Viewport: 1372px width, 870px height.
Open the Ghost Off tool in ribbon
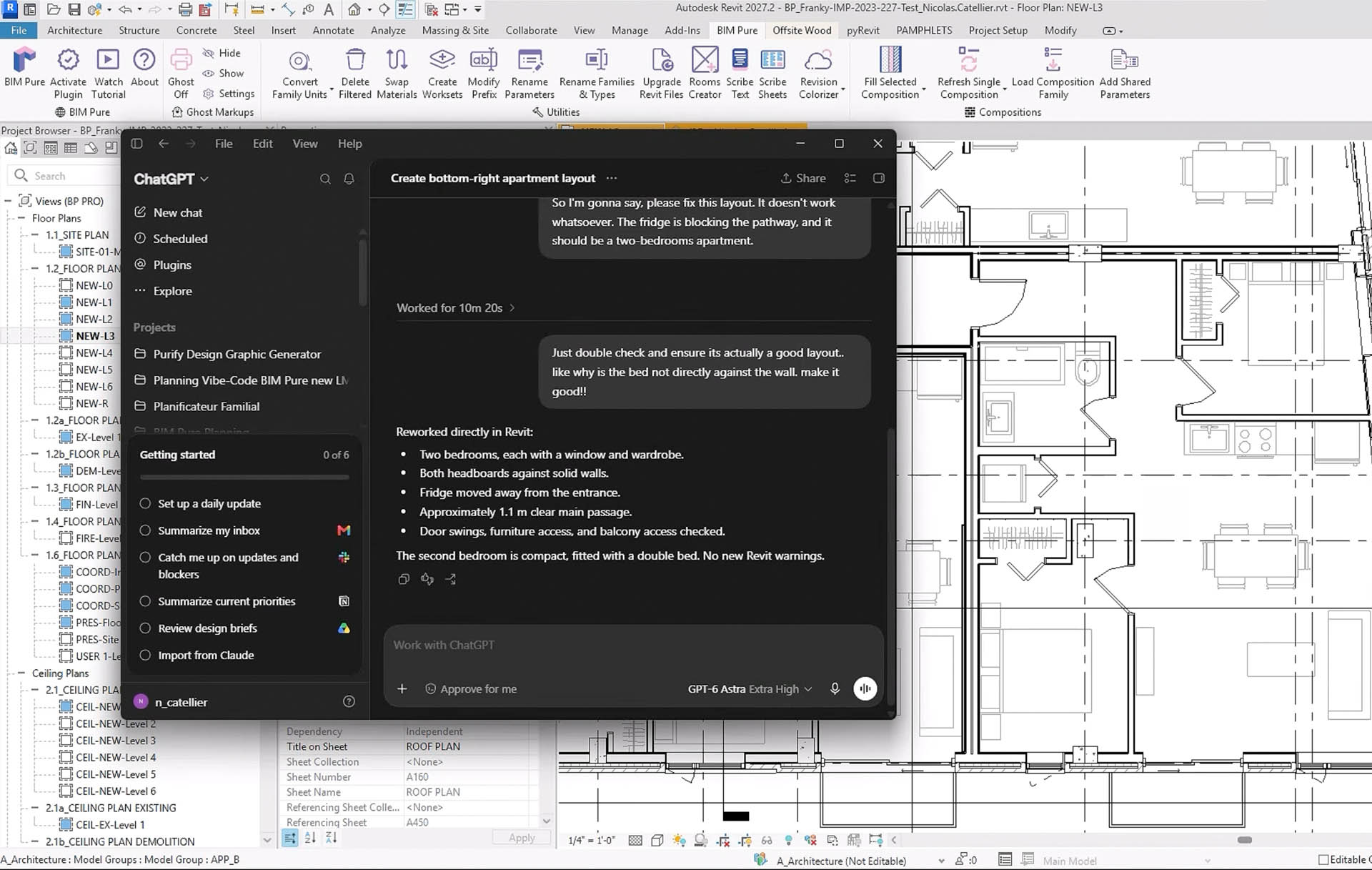click(x=181, y=73)
